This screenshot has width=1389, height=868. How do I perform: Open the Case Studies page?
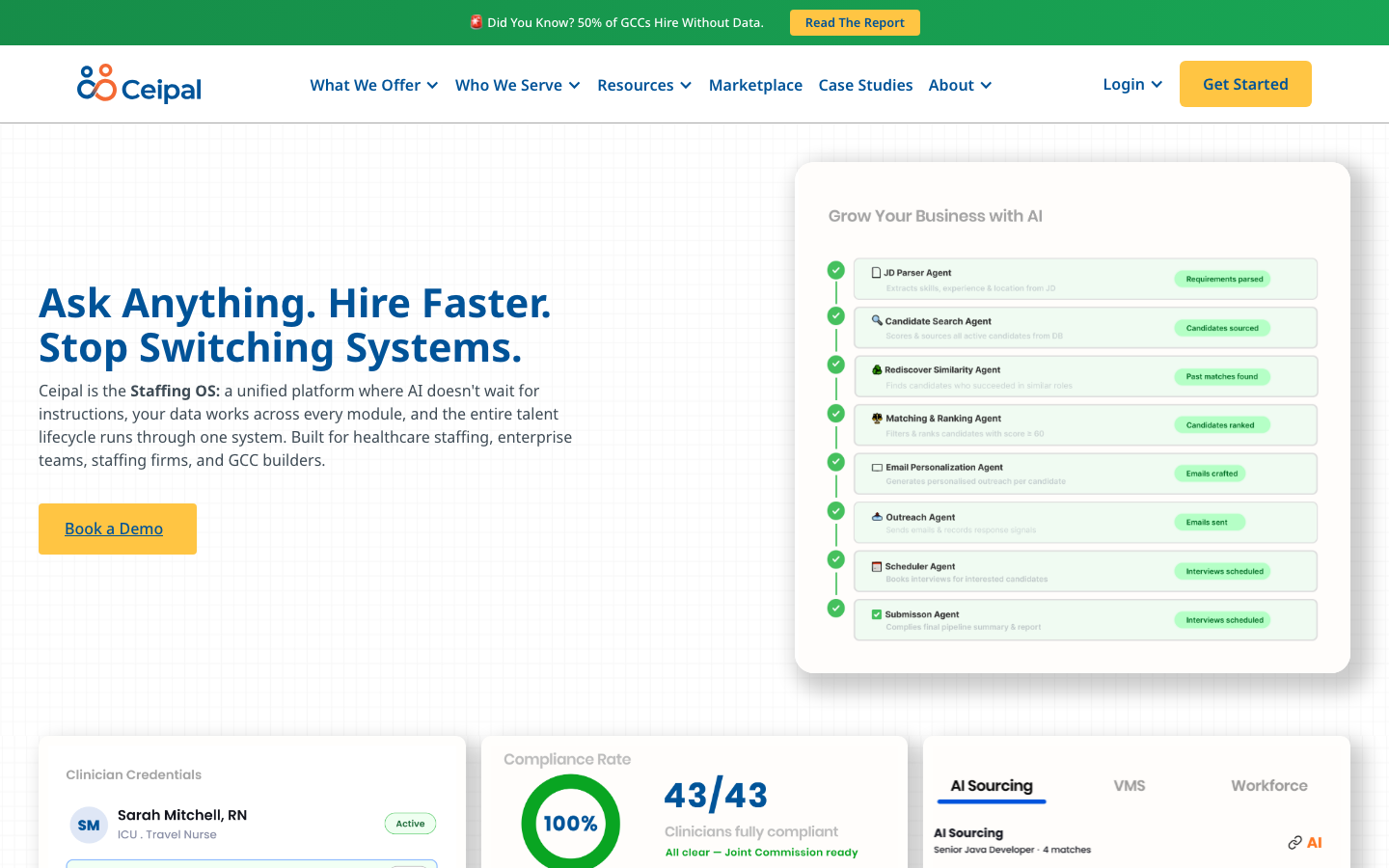(865, 85)
